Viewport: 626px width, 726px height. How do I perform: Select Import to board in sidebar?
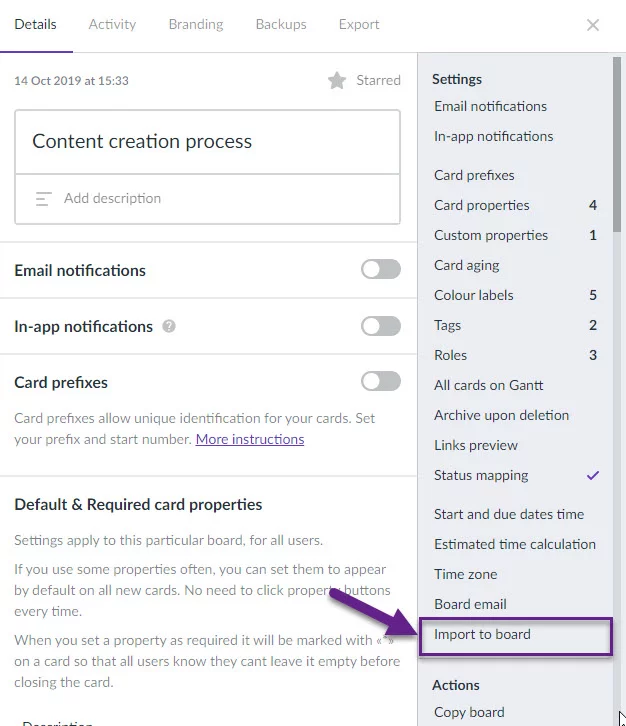[516, 635]
